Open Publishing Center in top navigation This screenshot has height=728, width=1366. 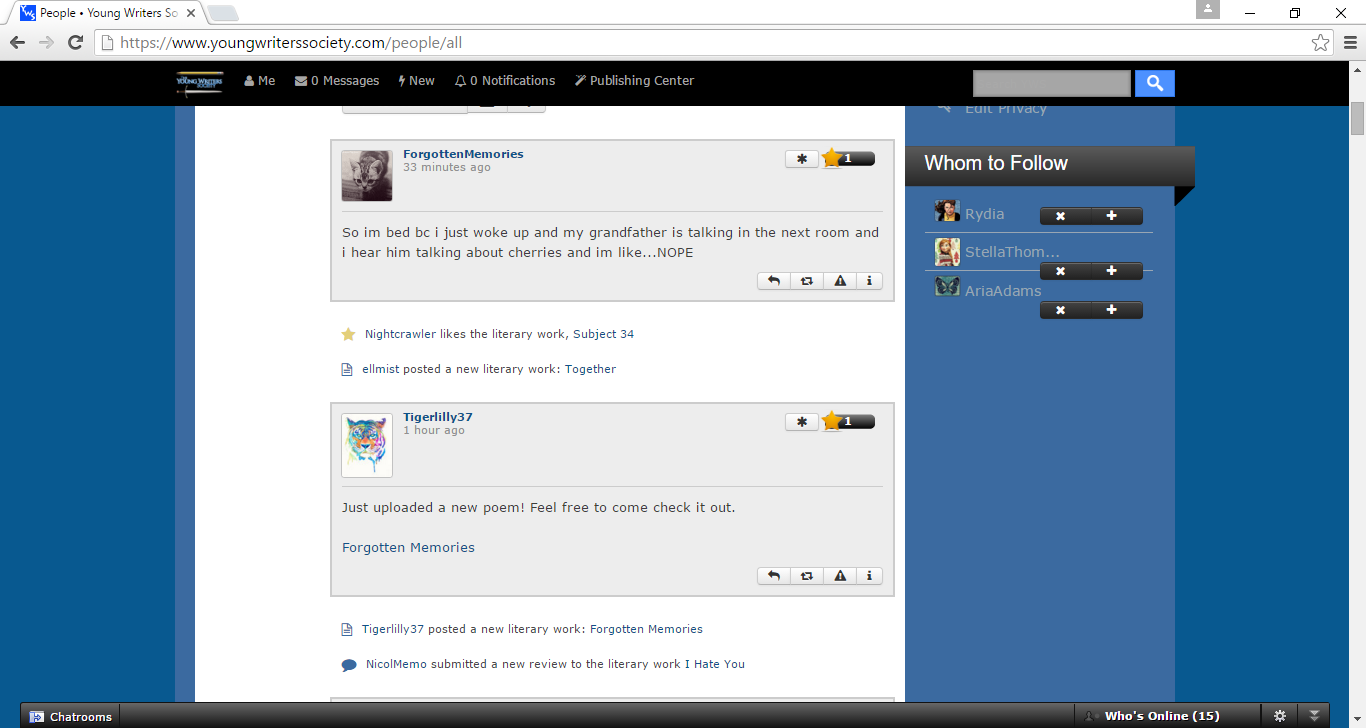click(634, 81)
